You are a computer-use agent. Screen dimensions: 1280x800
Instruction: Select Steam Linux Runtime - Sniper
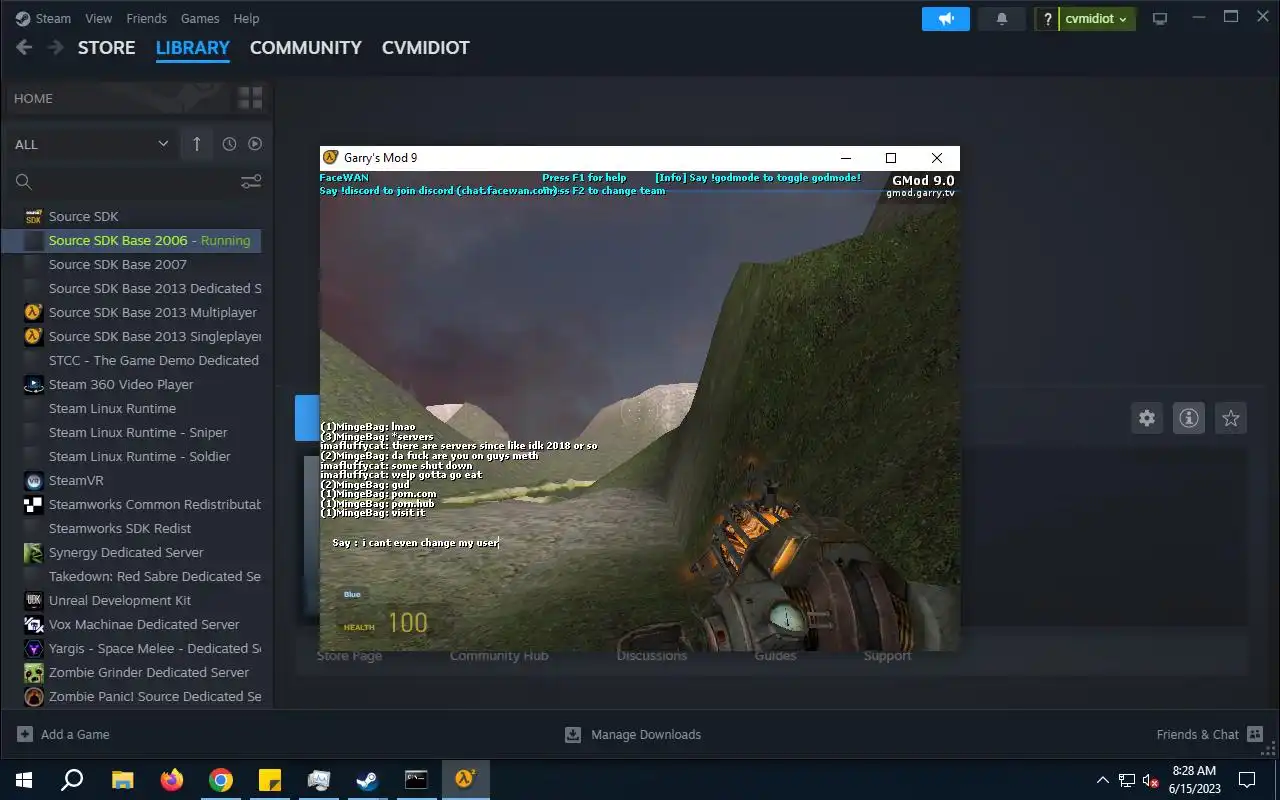click(x=132, y=432)
